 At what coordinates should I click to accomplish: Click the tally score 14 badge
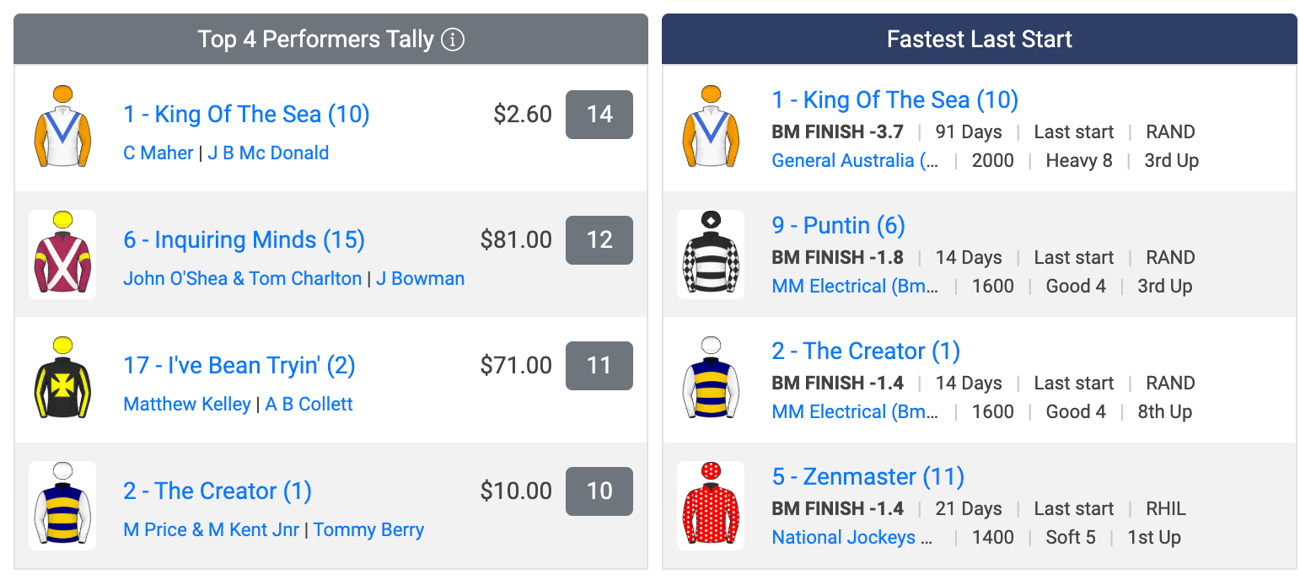(x=599, y=114)
